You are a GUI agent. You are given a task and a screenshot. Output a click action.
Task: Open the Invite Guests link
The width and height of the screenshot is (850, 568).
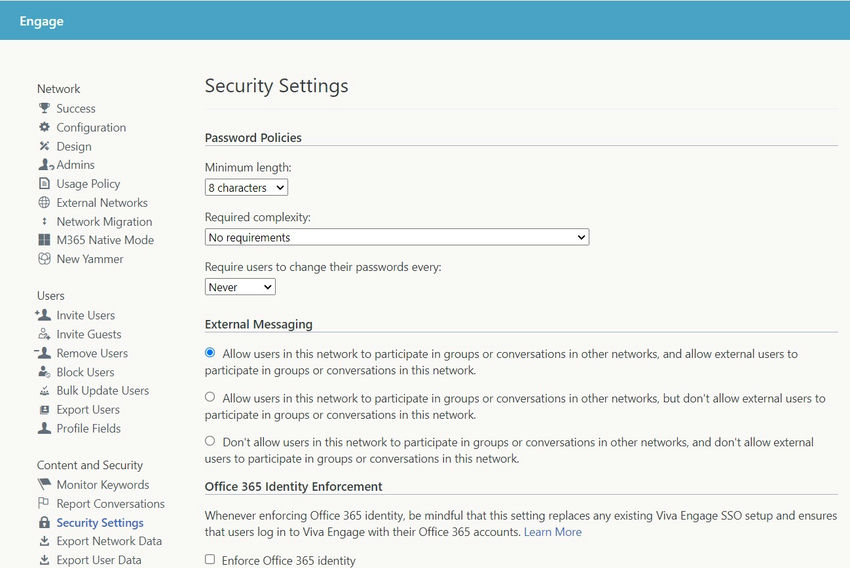point(89,334)
